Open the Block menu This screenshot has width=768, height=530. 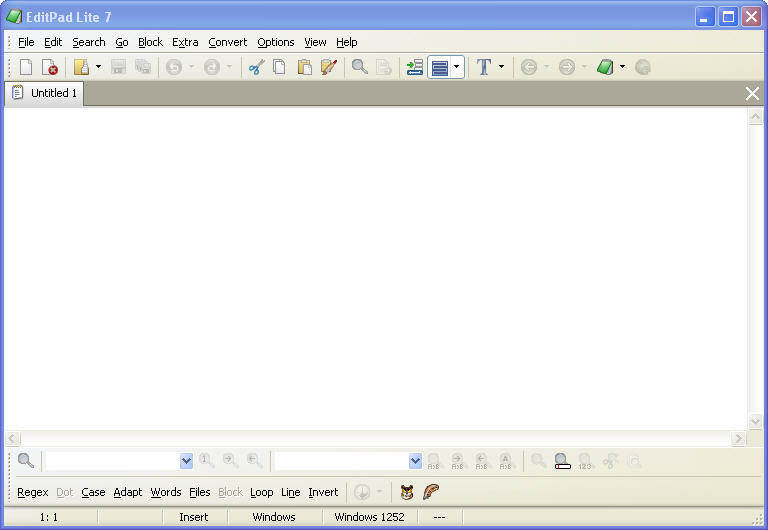pyautogui.click(x=150, y=42)
